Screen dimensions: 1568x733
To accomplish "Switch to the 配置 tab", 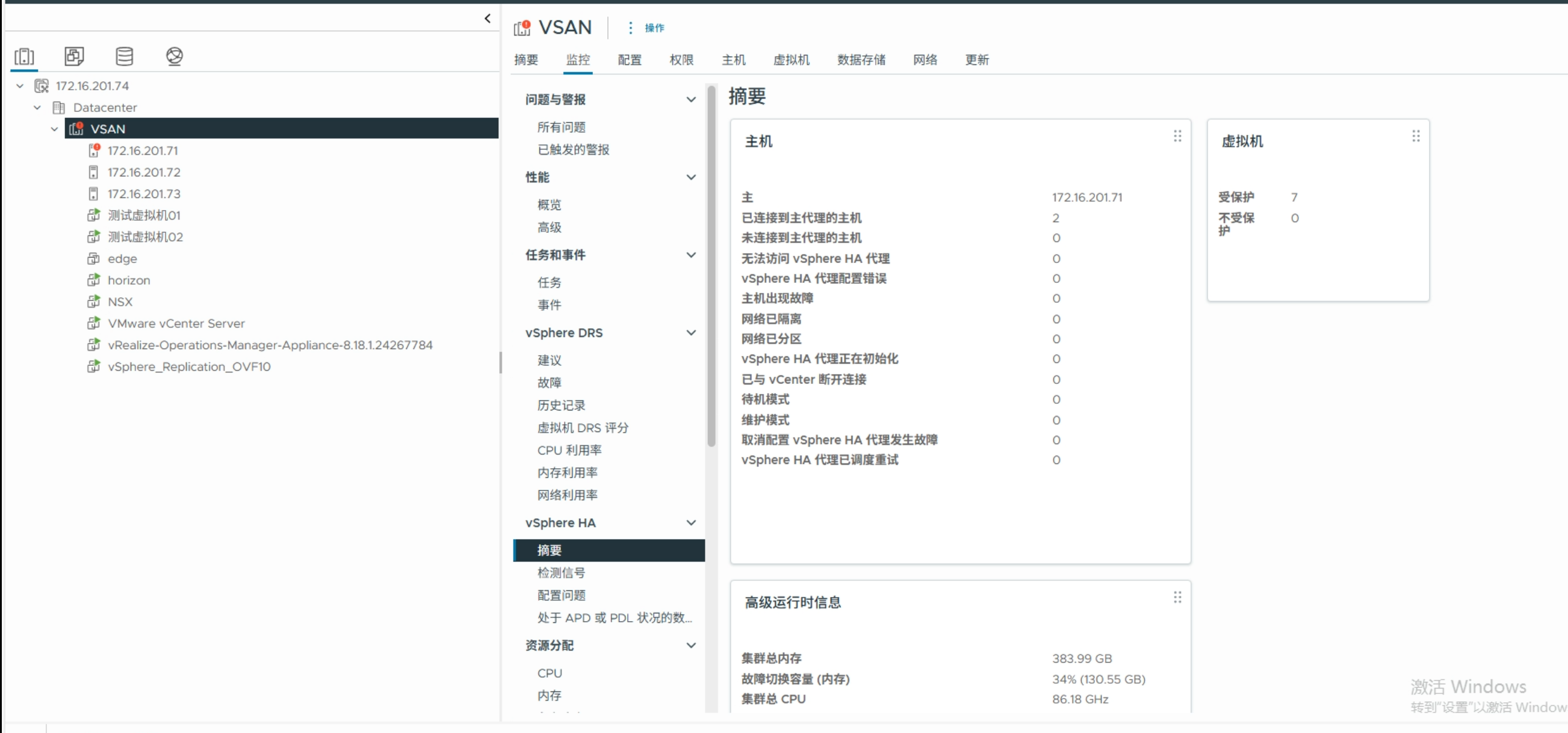I will (630, 60).
